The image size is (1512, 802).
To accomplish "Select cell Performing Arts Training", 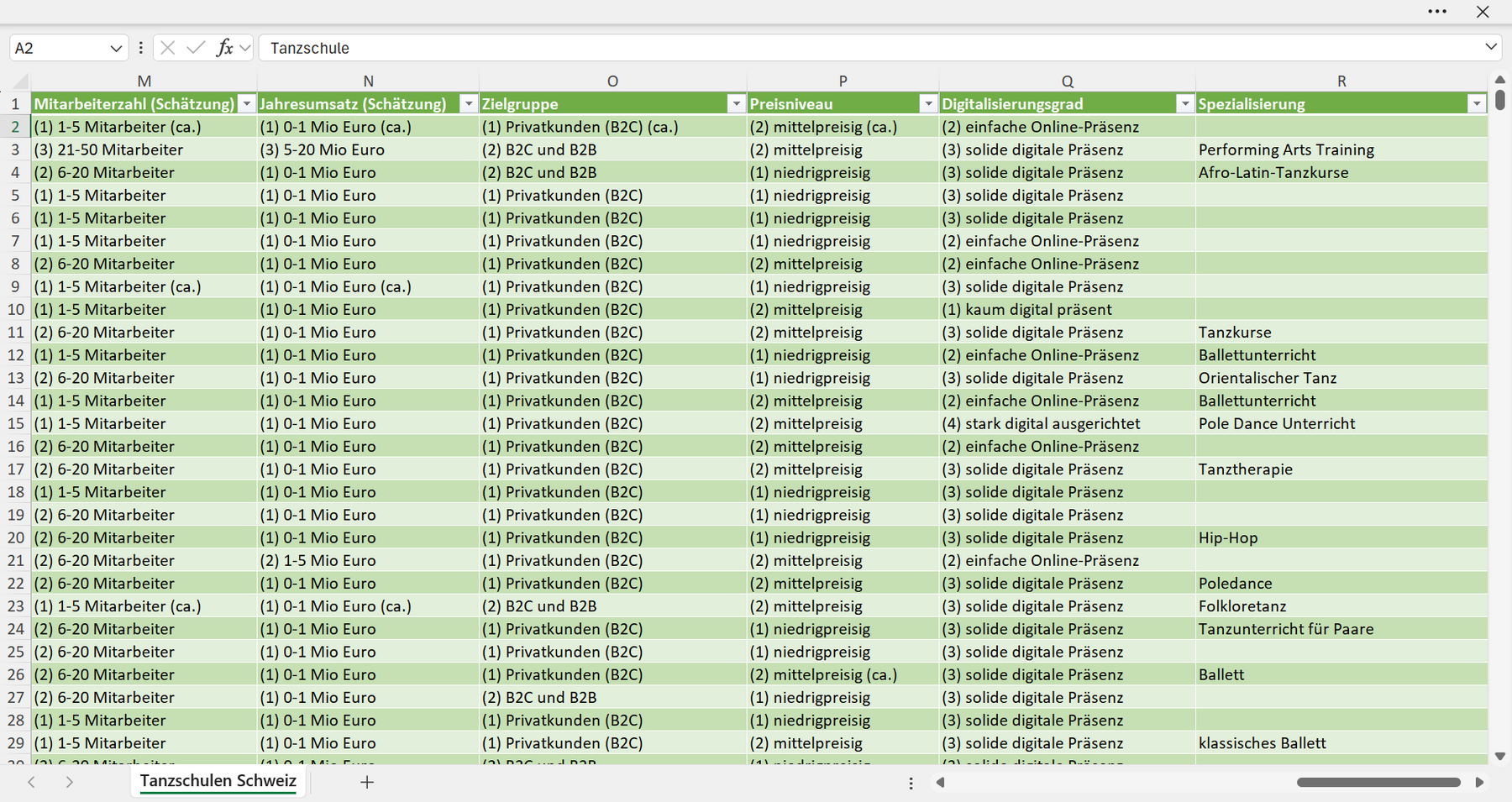I will [x=1341, y=149].
